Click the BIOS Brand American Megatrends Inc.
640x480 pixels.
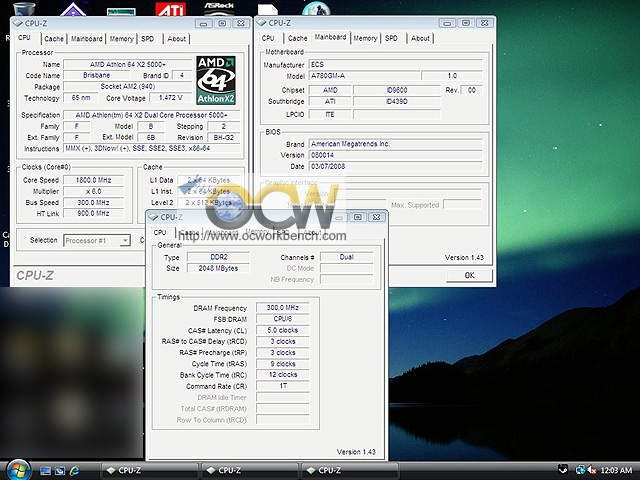coord(396,144)
